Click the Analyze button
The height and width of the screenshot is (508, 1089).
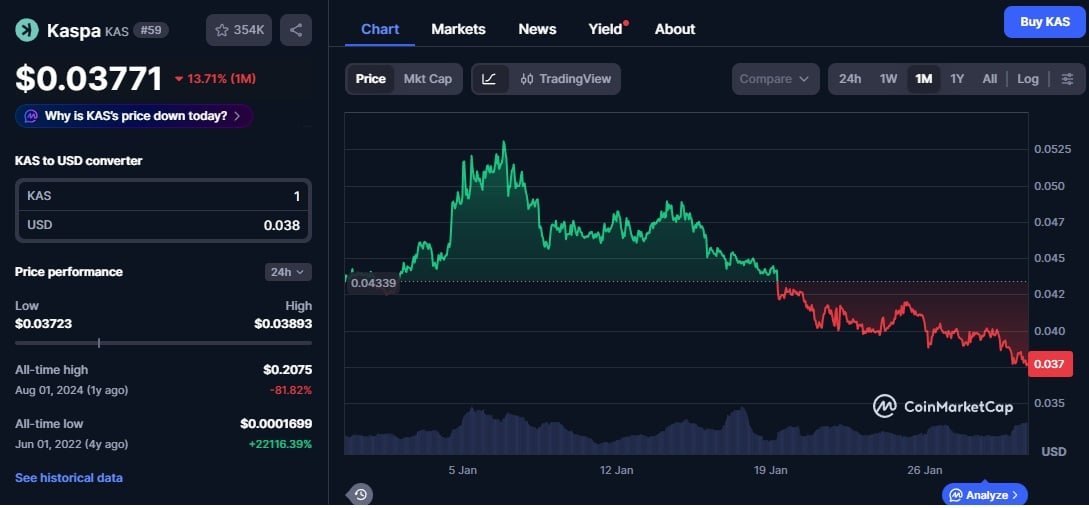pyautogui.click(x=985, y=495)
